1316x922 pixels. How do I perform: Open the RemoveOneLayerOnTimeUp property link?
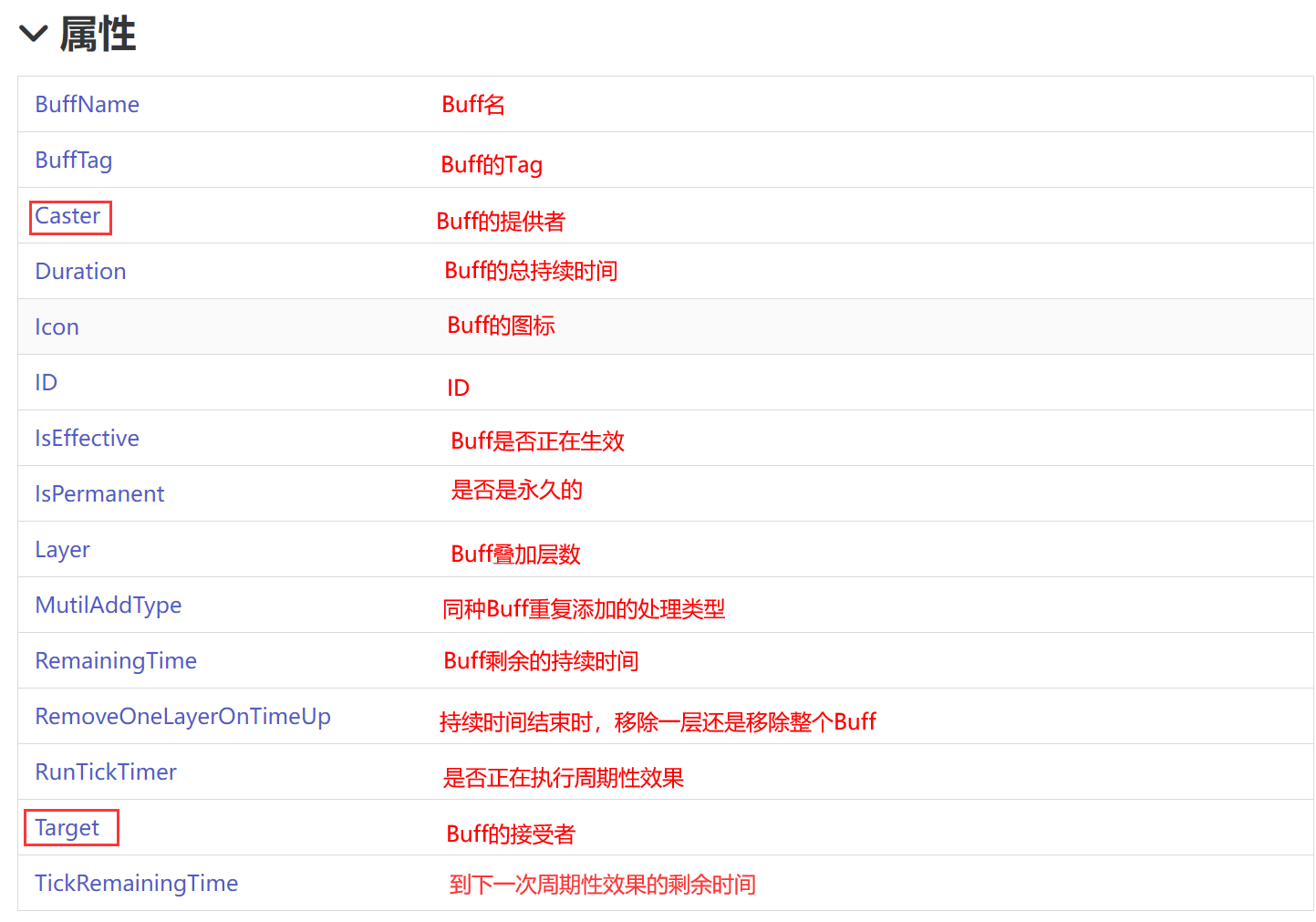tap(182, 717)
